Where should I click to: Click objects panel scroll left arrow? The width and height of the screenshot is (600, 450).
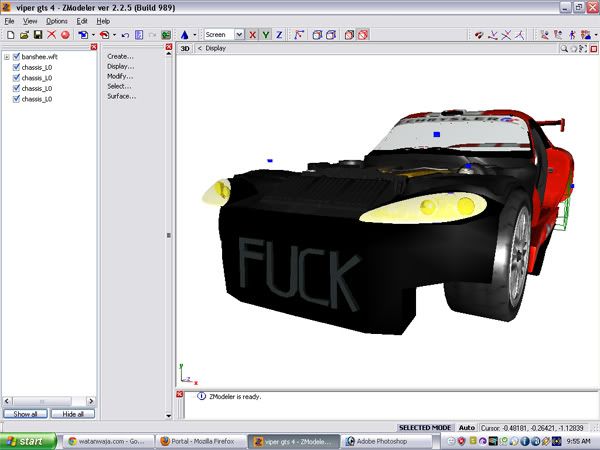[x=7, y=401]
